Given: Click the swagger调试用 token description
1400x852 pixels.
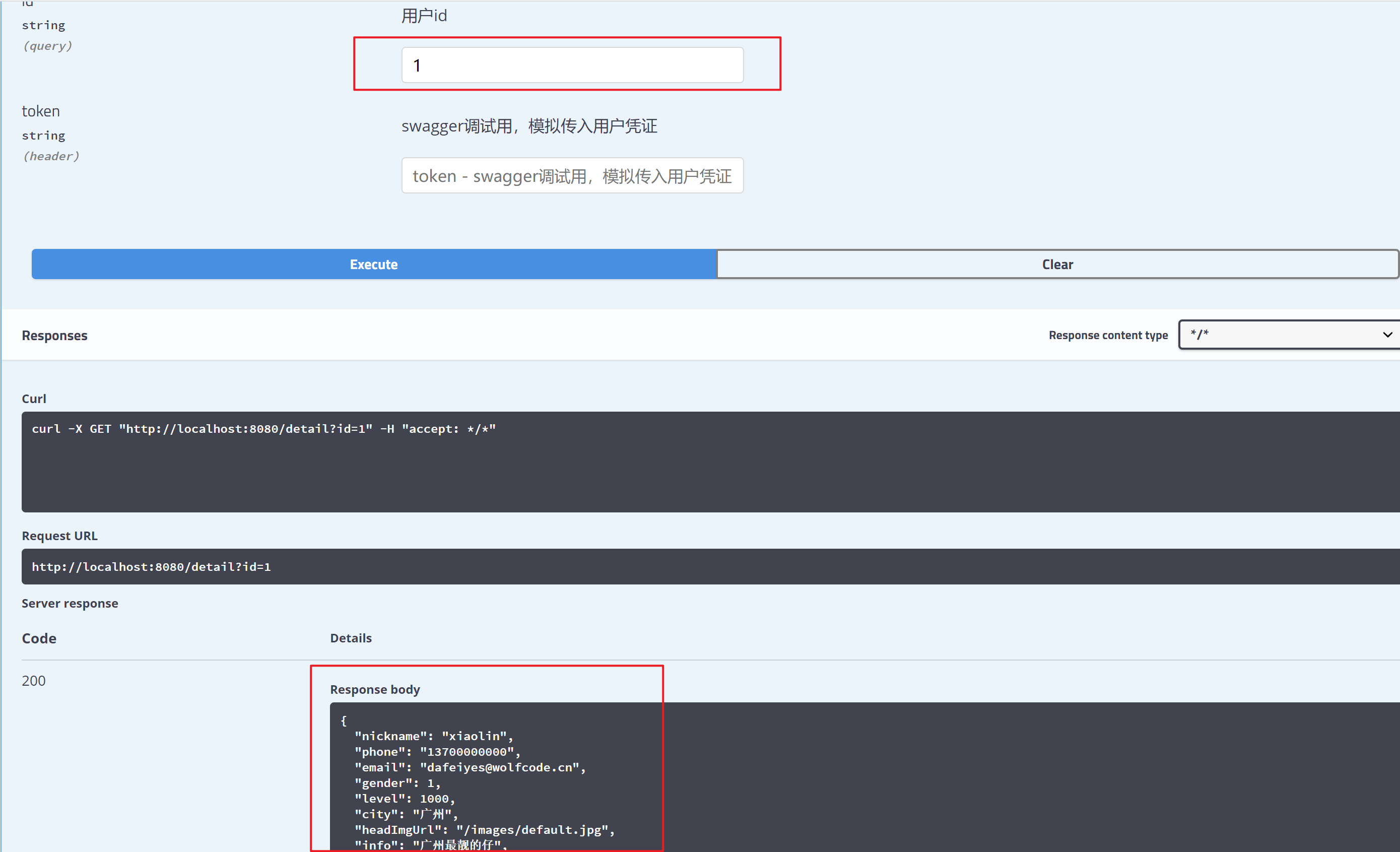Looking at the screenshot, I should click(529, 126).
